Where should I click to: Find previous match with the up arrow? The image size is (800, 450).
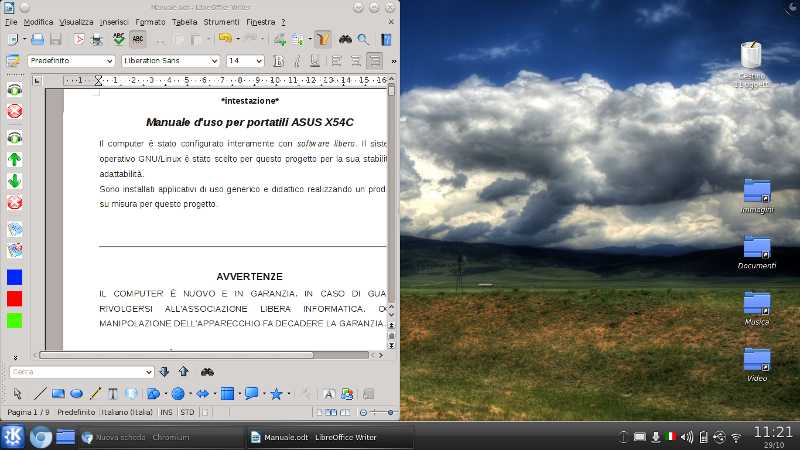(184, 371)
